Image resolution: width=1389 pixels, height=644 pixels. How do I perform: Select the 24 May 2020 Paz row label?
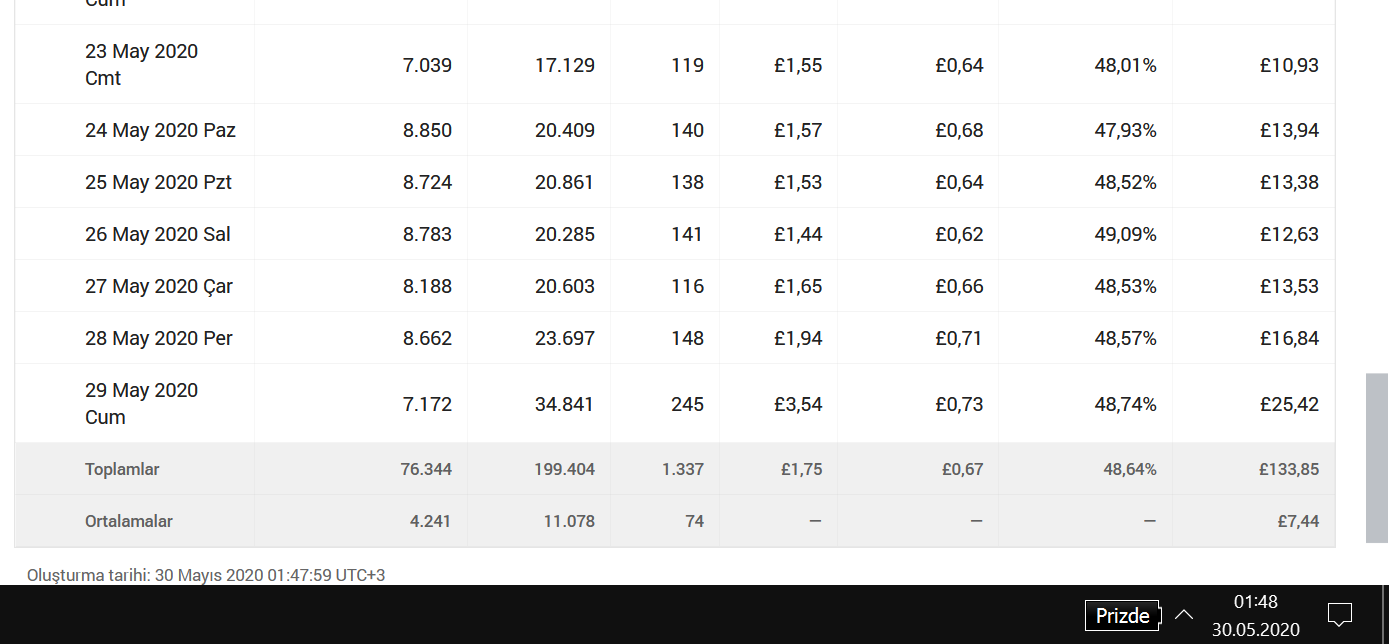[x=160, y=130]
